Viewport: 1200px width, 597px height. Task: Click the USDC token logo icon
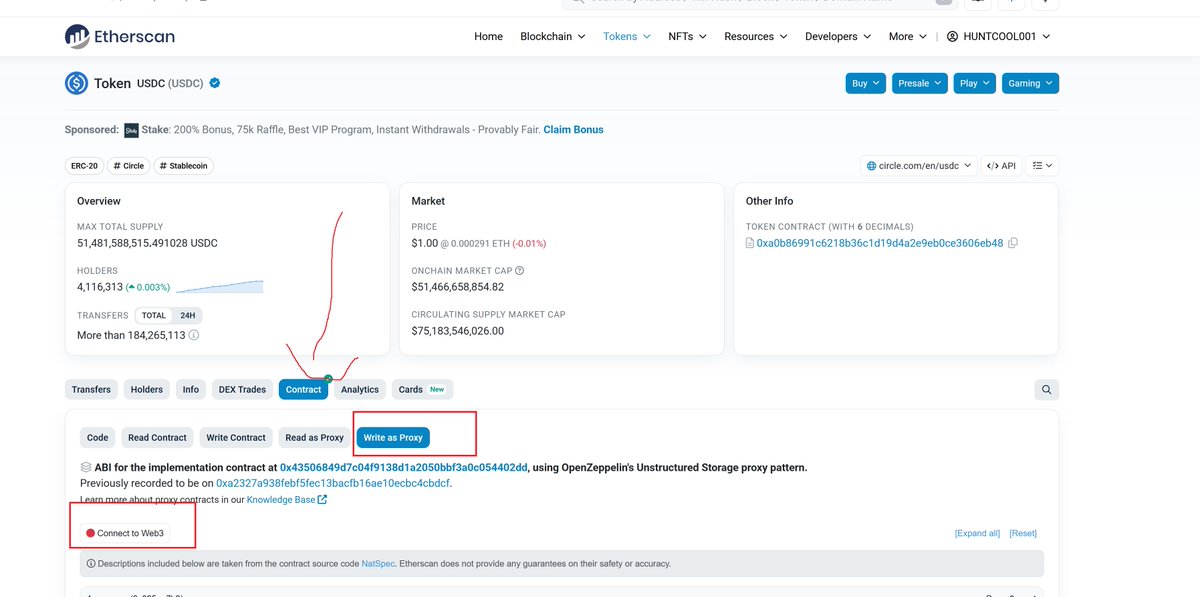tap(76, 83)
